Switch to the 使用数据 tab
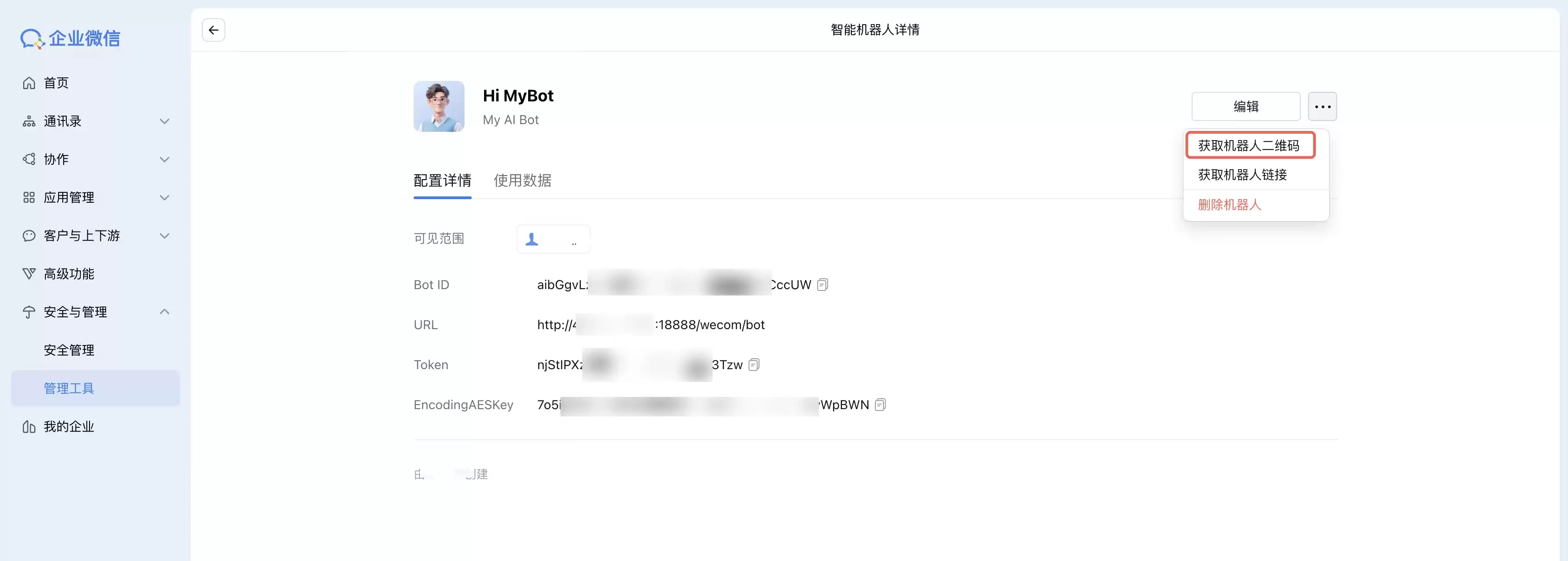The image size is (1568, 561). pos(522,180)
